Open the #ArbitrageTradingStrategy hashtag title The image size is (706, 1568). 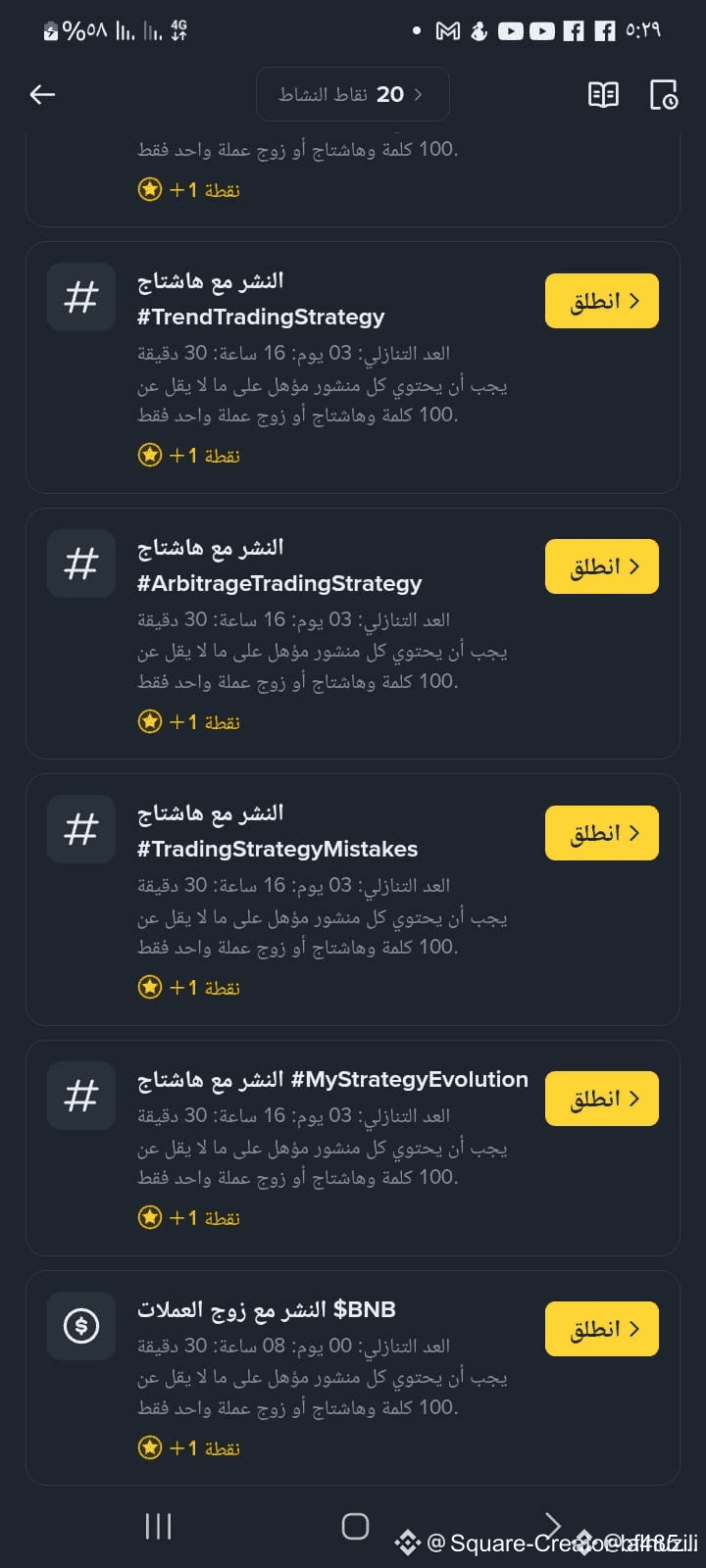(279, 583)
